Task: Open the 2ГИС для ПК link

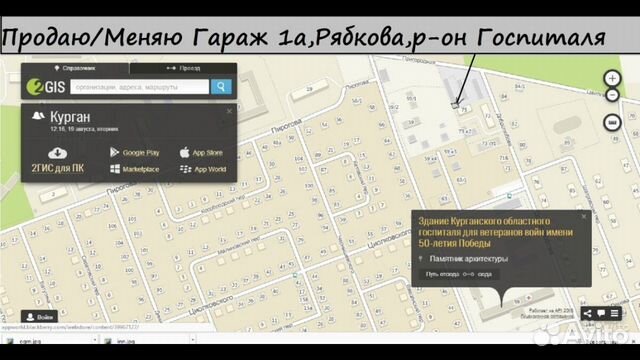Action: point(58,168)
